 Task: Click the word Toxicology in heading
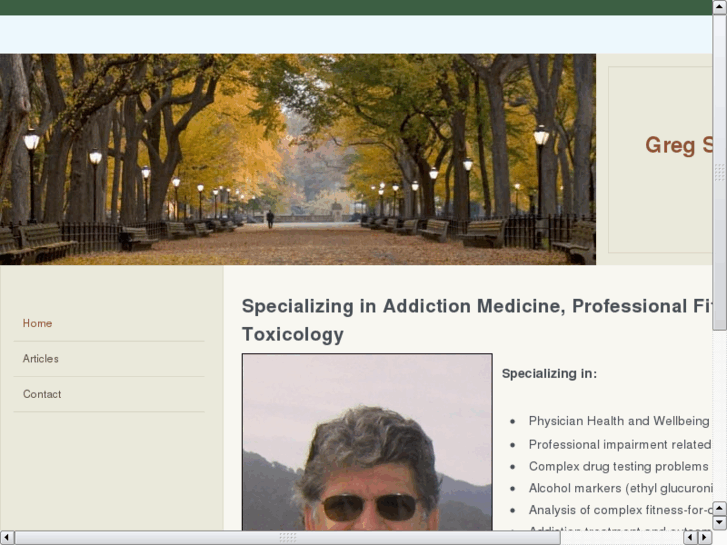tap(293, 334)
